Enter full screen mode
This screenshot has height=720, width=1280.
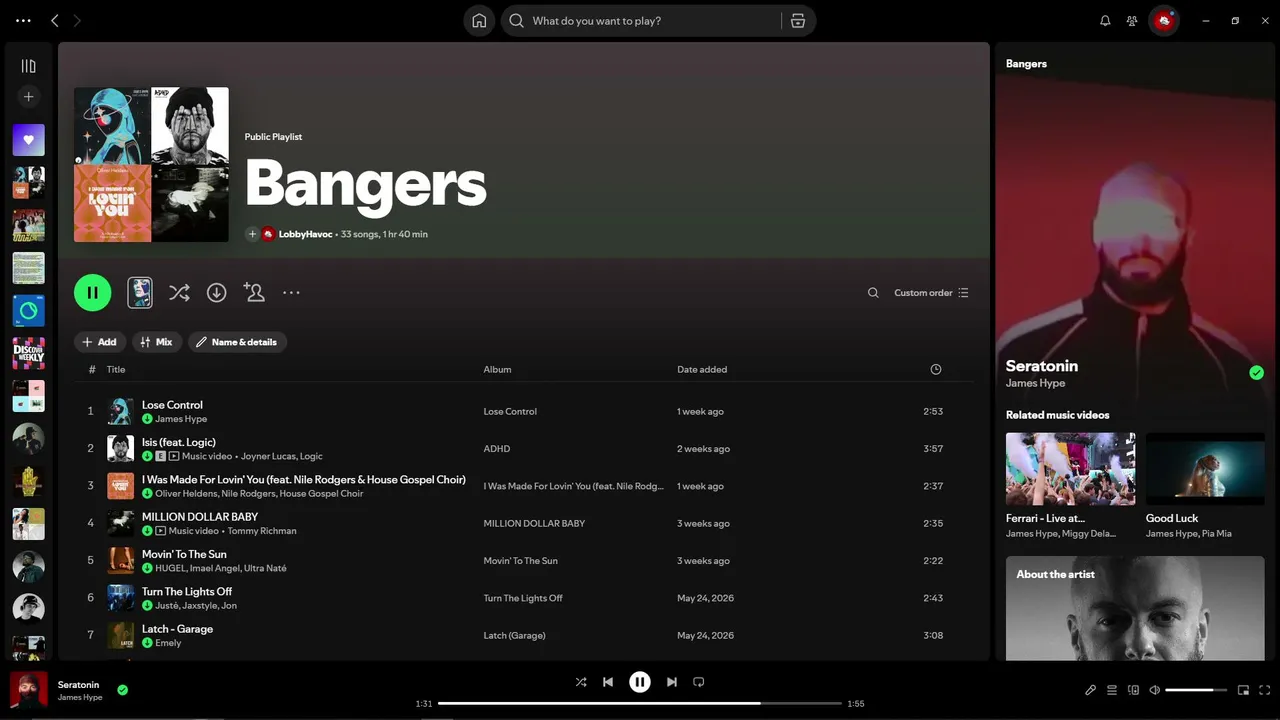[1265, 690]
